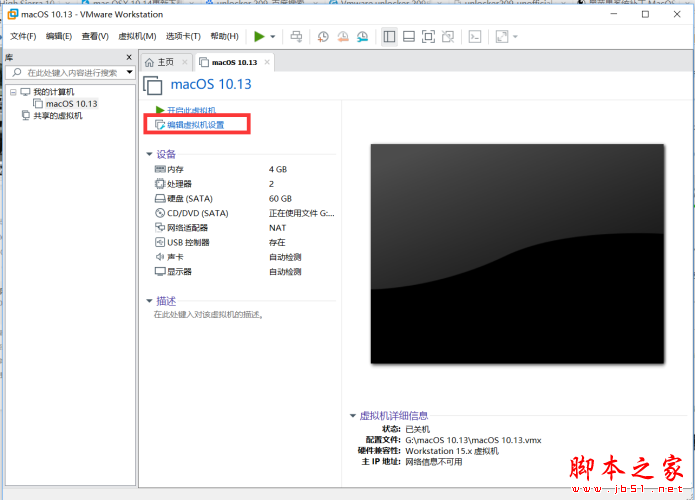Revert to snapshot toolbar icon
The image size is (695, 500).
click(343, 36)
